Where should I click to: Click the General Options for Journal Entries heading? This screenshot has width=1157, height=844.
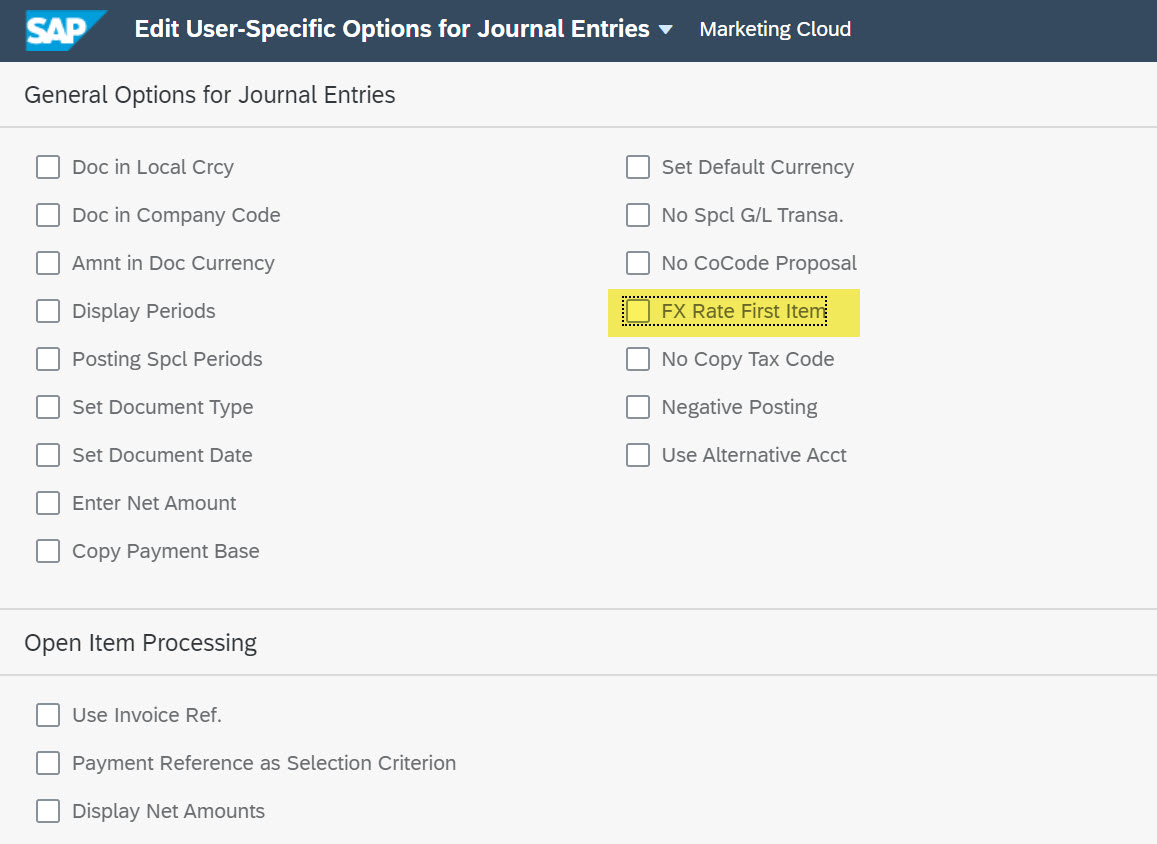(x=210, y=95)
